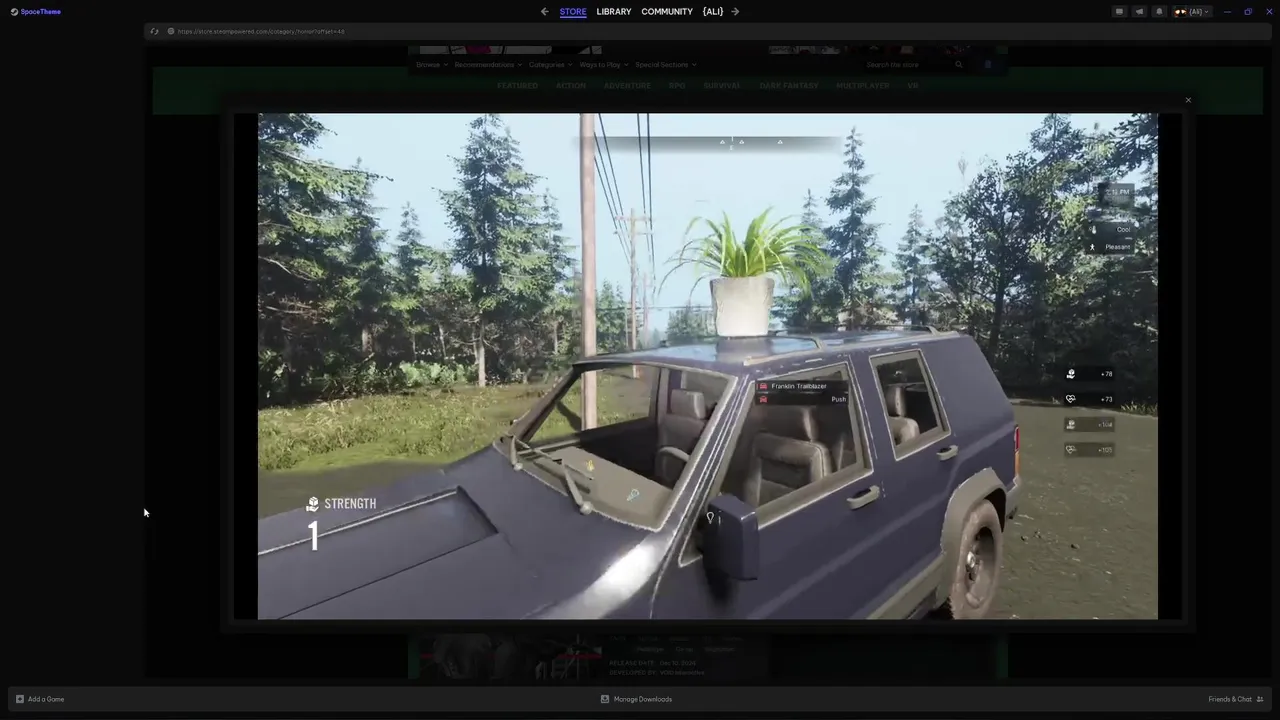Viewport: 1280px width, 720px height.
Task: Expand the Special Sections menu
Action: pyautogui.click(x=666, y=65)
